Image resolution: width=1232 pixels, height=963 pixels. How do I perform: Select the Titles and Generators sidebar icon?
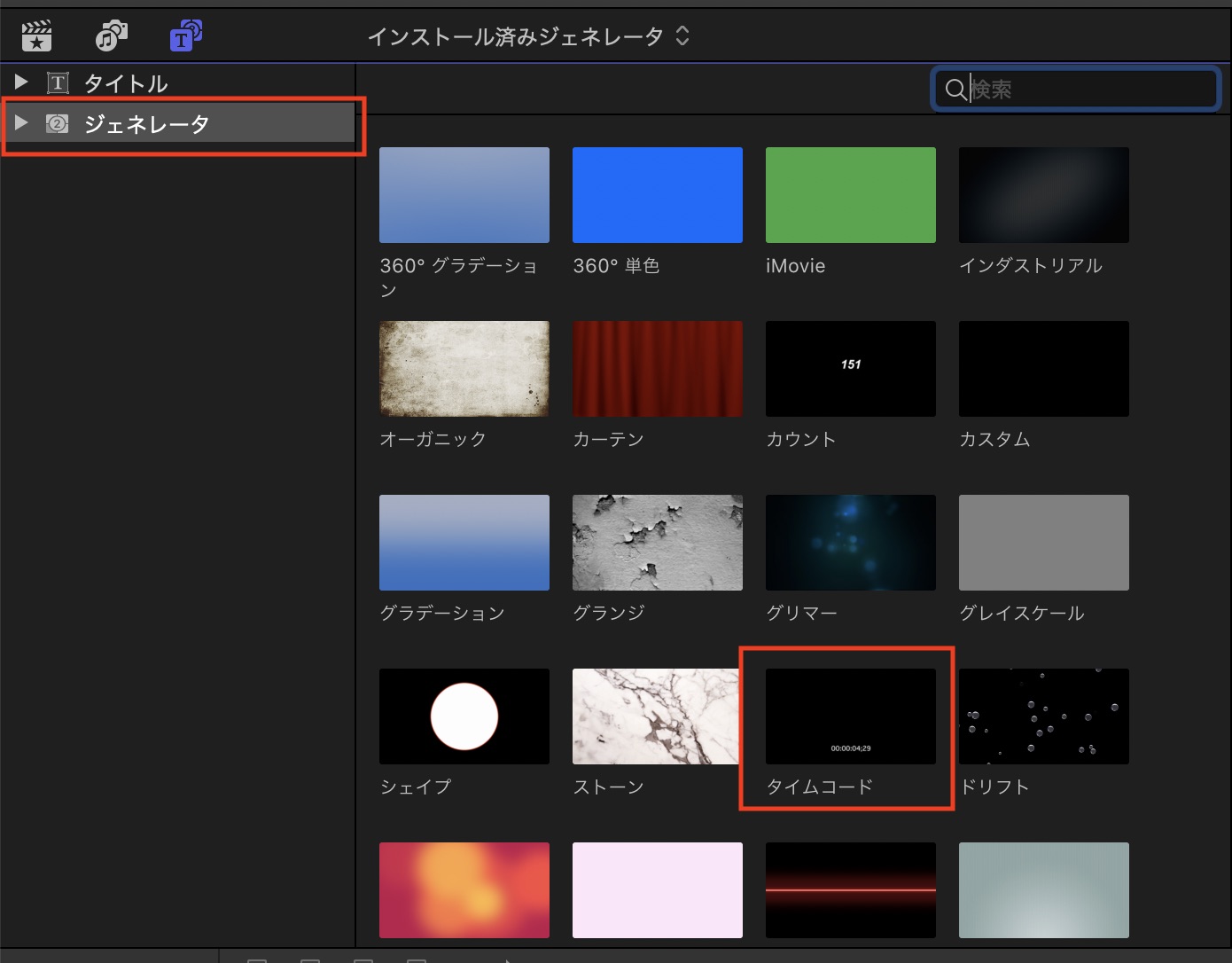(185, 36)
